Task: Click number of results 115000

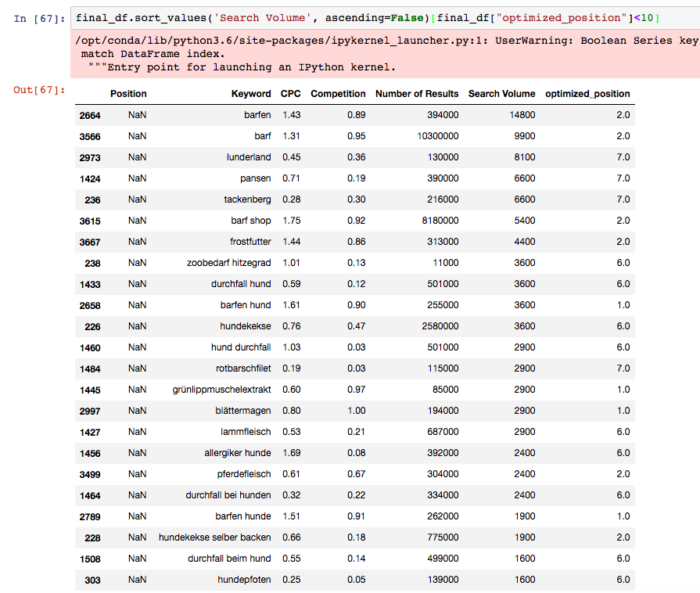Action: pyautogui.click(x=443, y=368)
